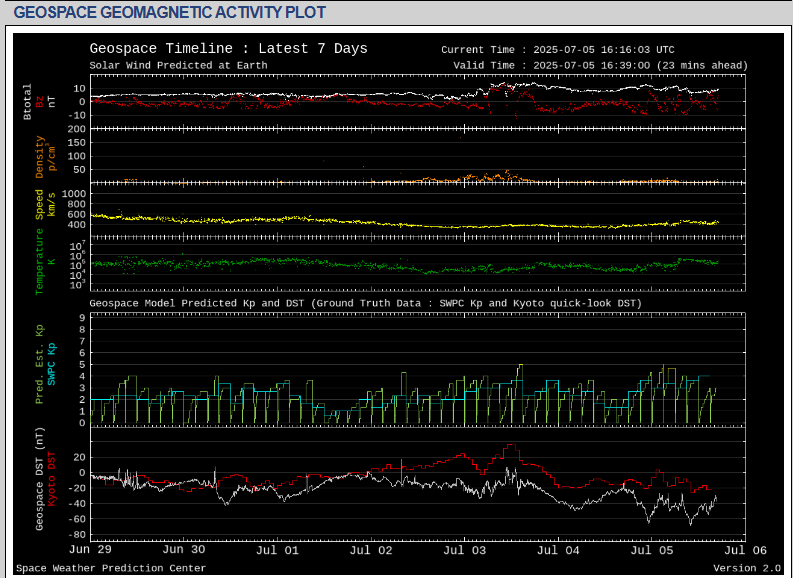Click the red Bz axis label
The height and width of the screenshot is (578, 793).
click(x=40, y=101)
